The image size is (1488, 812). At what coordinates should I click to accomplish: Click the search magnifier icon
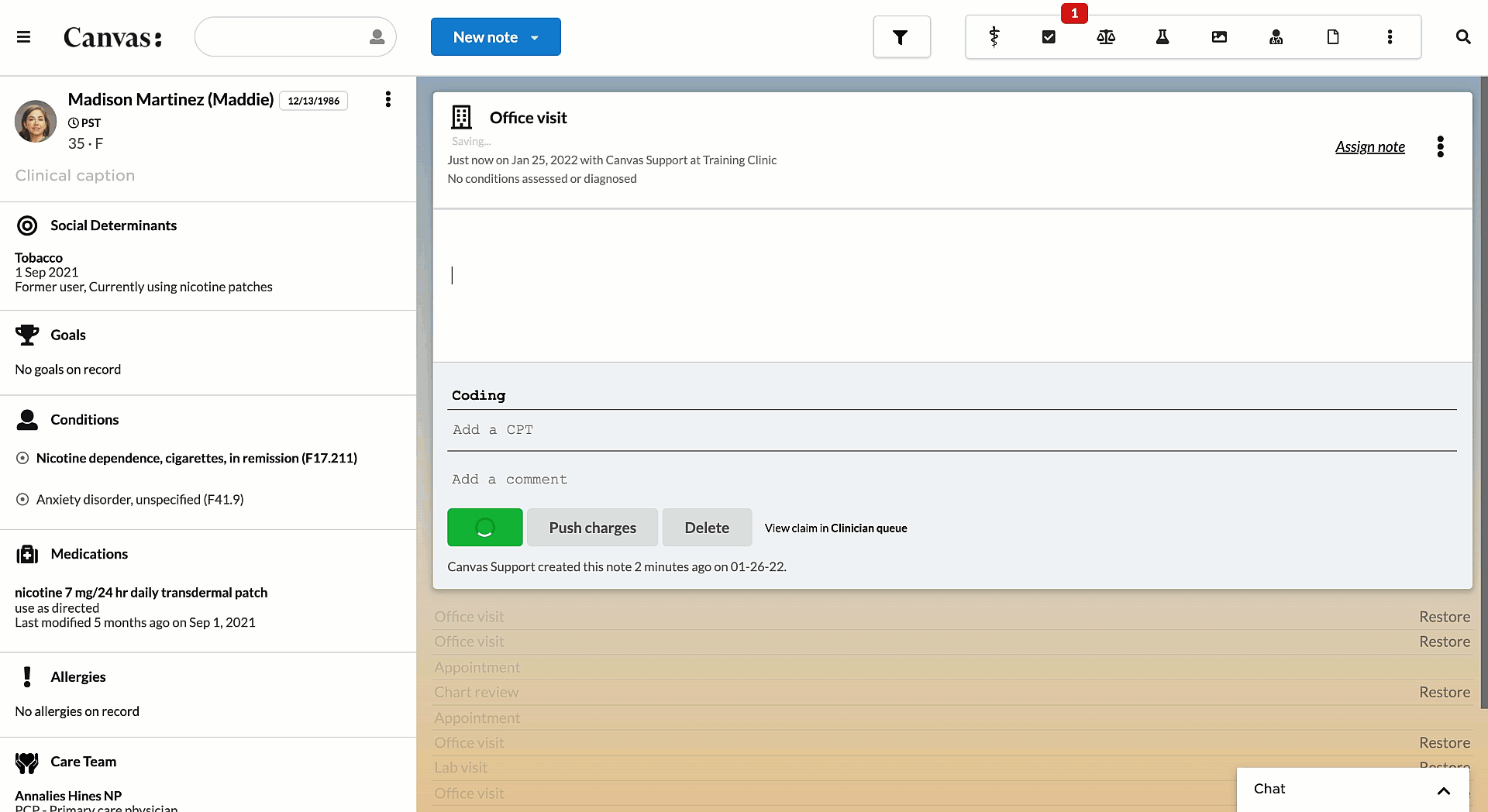(x=1462, y=37)
